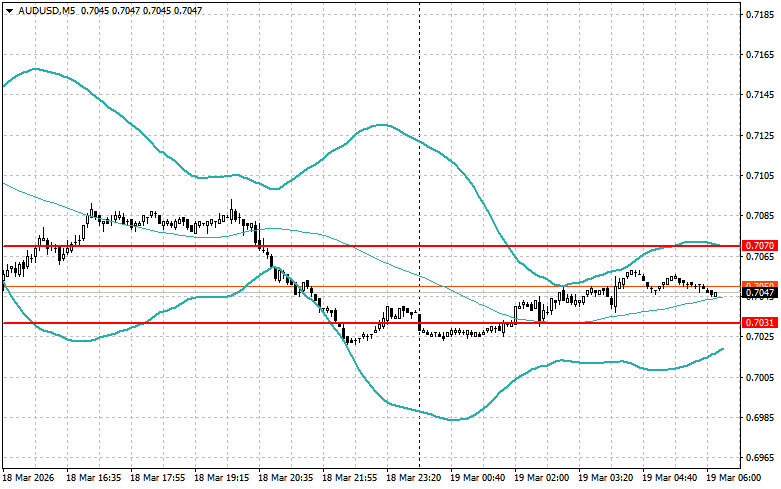The image size is (781, 489).
Task: Click the 18 Mar 17:55 time label
Action: 157,478
